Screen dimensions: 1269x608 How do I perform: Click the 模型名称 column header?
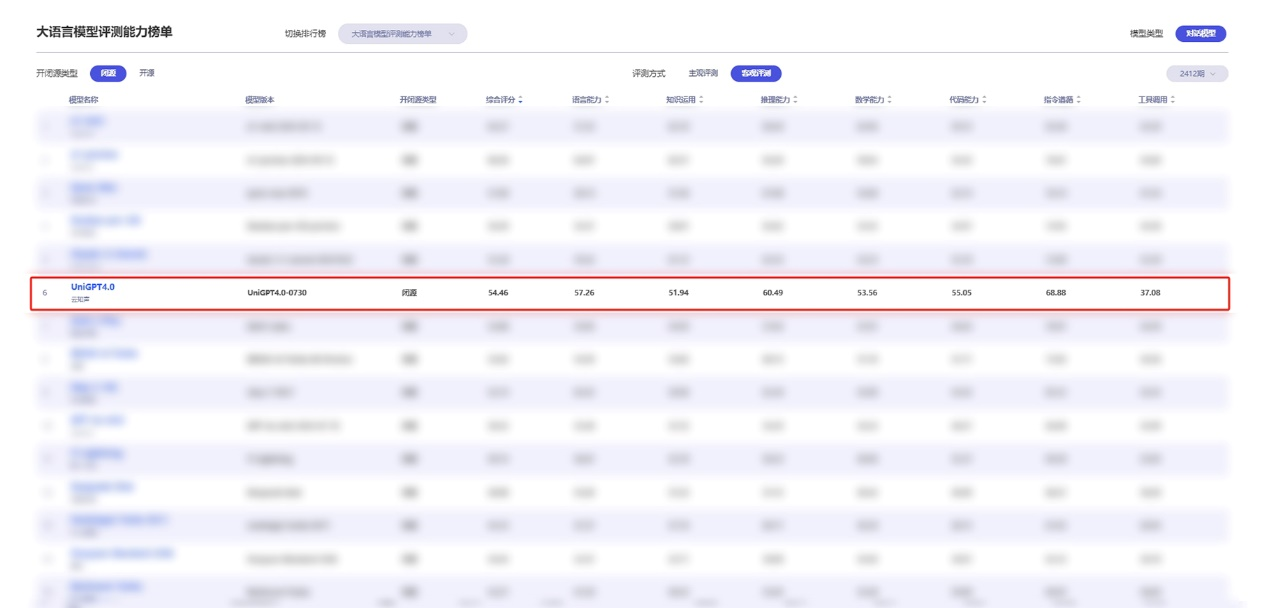83,100
